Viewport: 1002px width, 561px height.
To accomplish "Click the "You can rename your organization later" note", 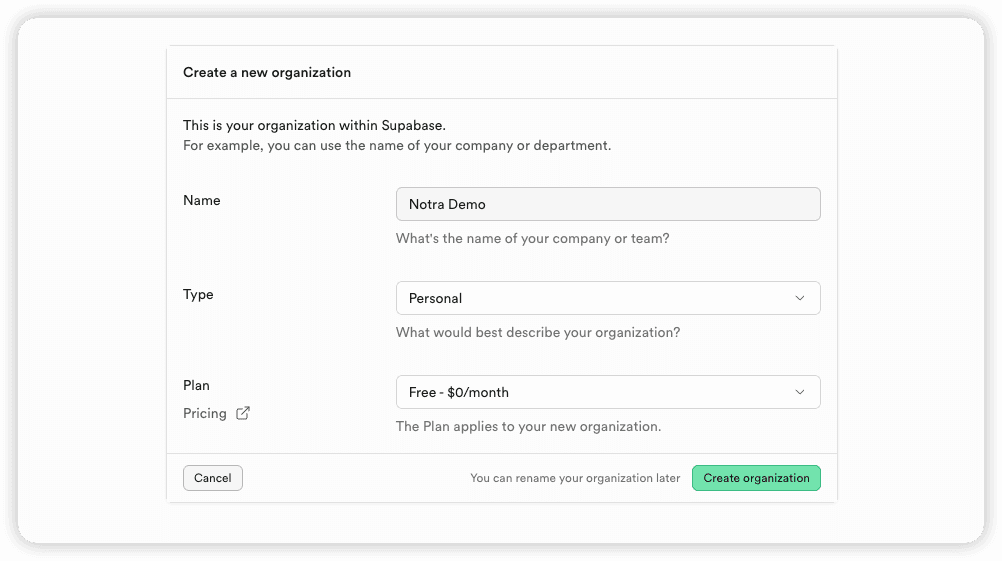I will coord(575,478).
